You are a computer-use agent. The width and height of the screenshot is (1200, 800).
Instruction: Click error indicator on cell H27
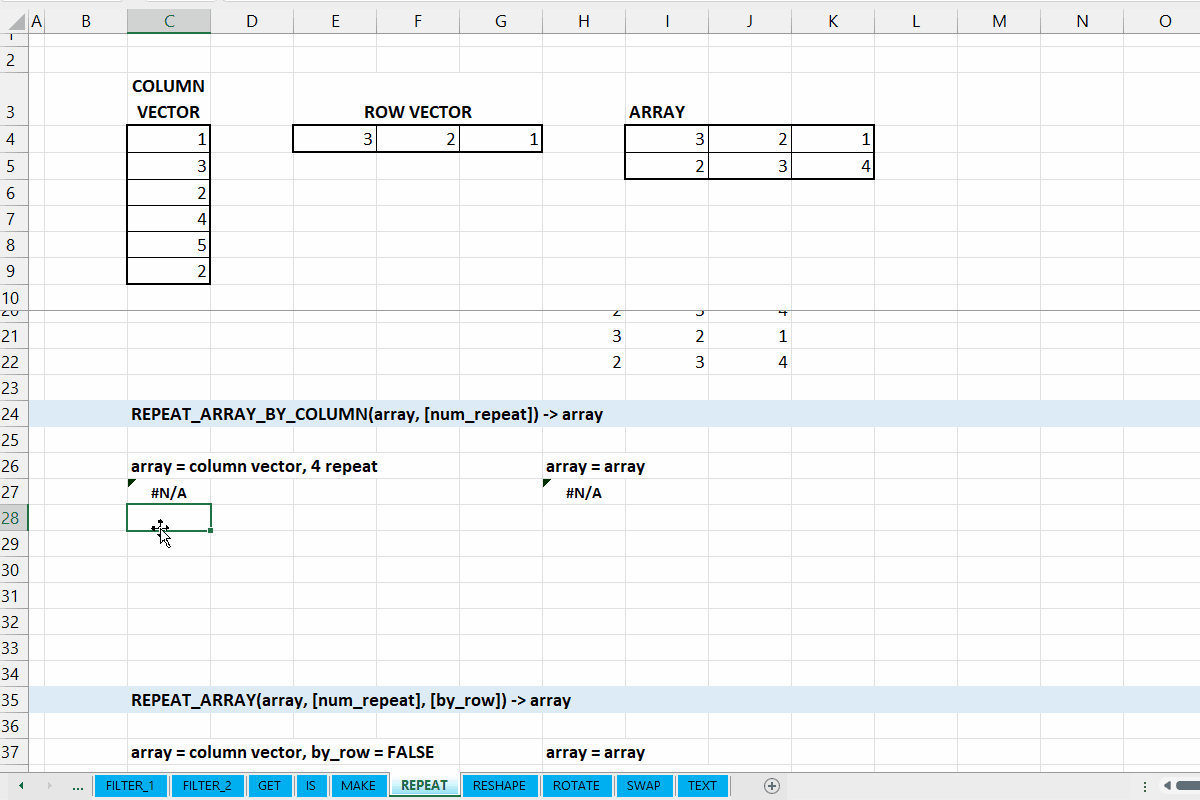tap(547, 483)
